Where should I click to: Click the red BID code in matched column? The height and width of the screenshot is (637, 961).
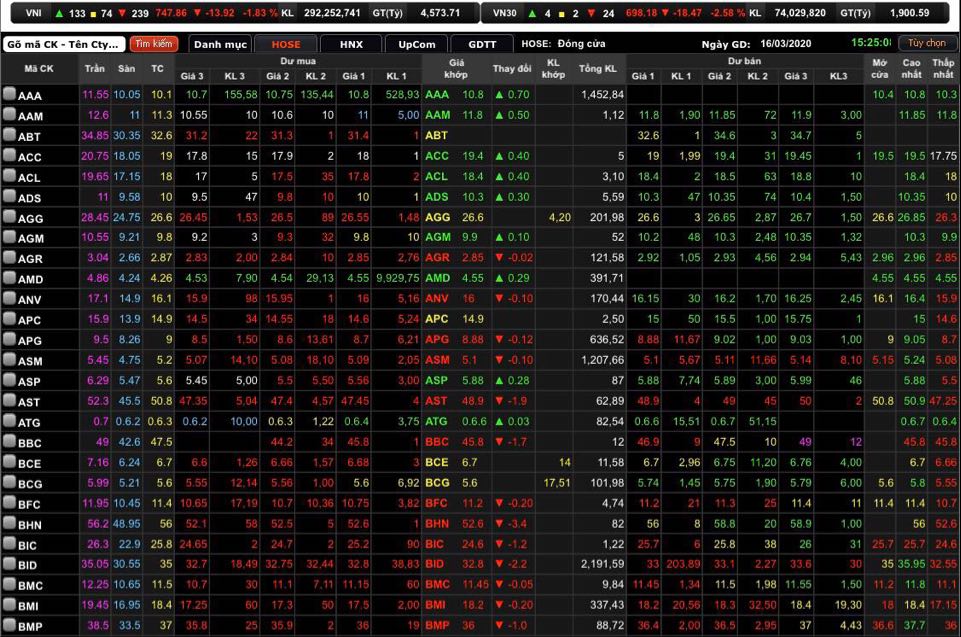click(x=435, y=564)
